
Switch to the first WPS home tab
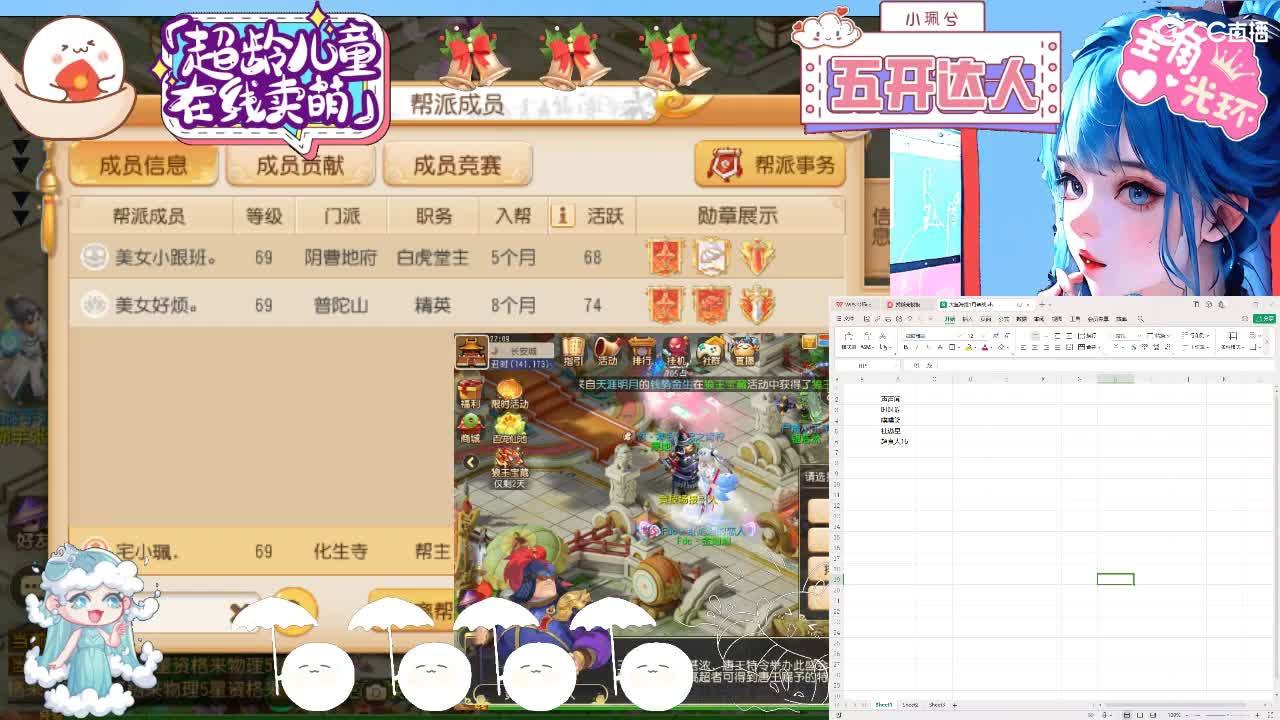point(854,304)
